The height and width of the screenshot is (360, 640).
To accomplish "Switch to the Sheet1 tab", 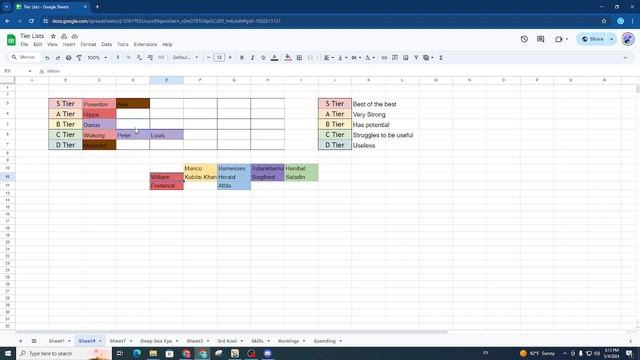I will 57,341.
